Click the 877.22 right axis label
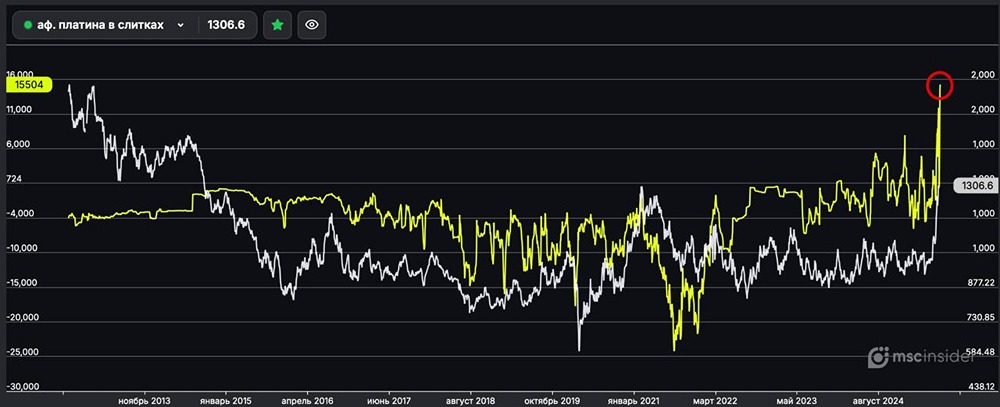Image resolution: width=1000 pixels, height=407 pixels. coord(980,283)
